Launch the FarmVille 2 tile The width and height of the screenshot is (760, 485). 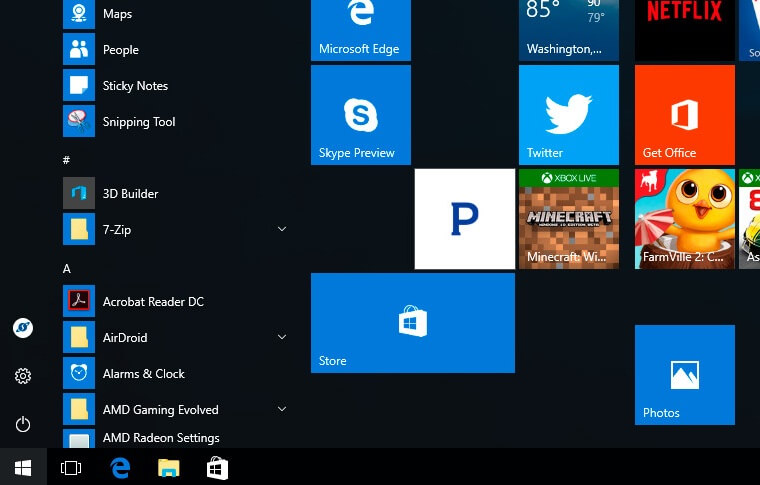click(x=685, y=219)
